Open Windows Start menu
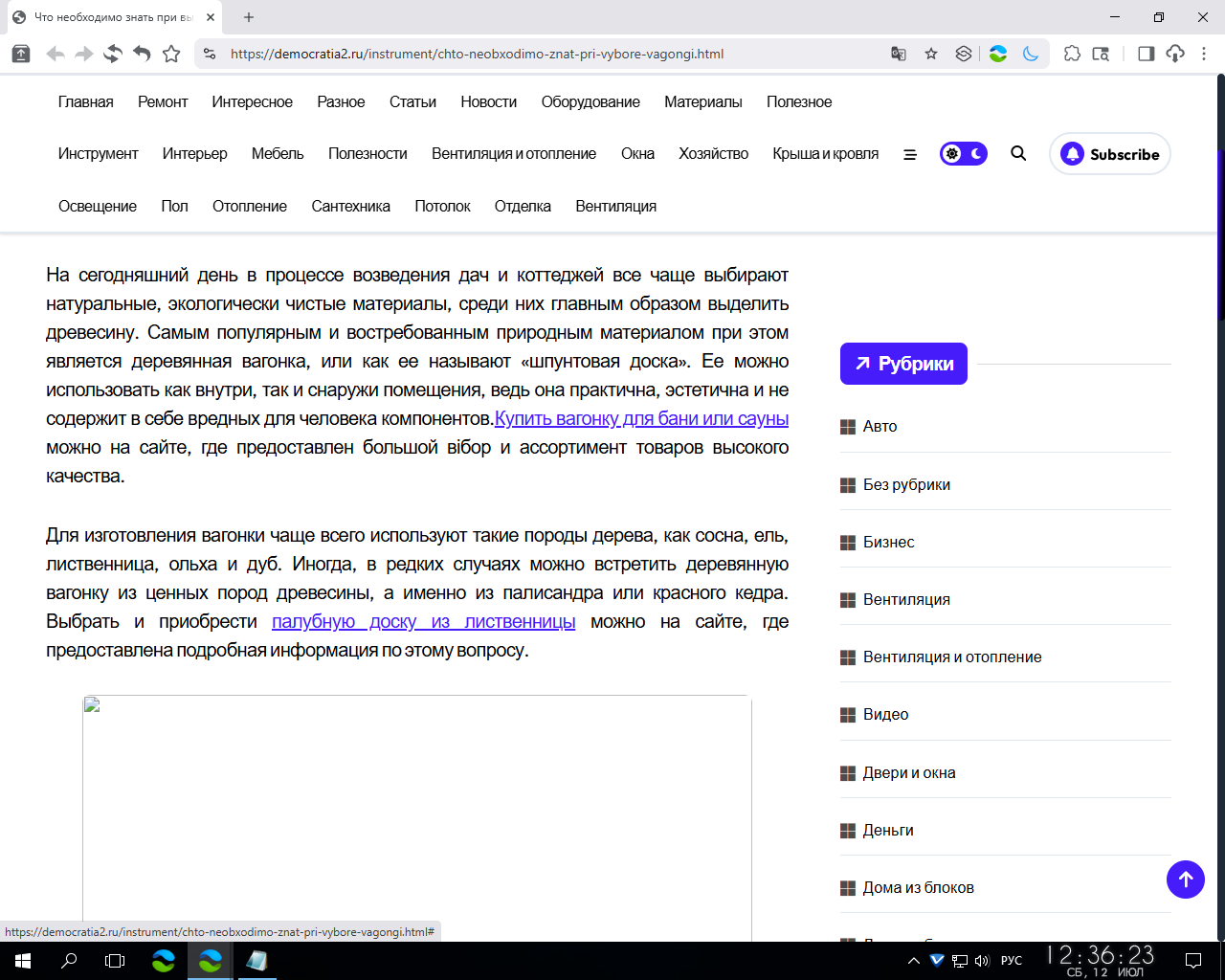The width and height of the screenshot is (1225, 980). click(x=23, y=961)
